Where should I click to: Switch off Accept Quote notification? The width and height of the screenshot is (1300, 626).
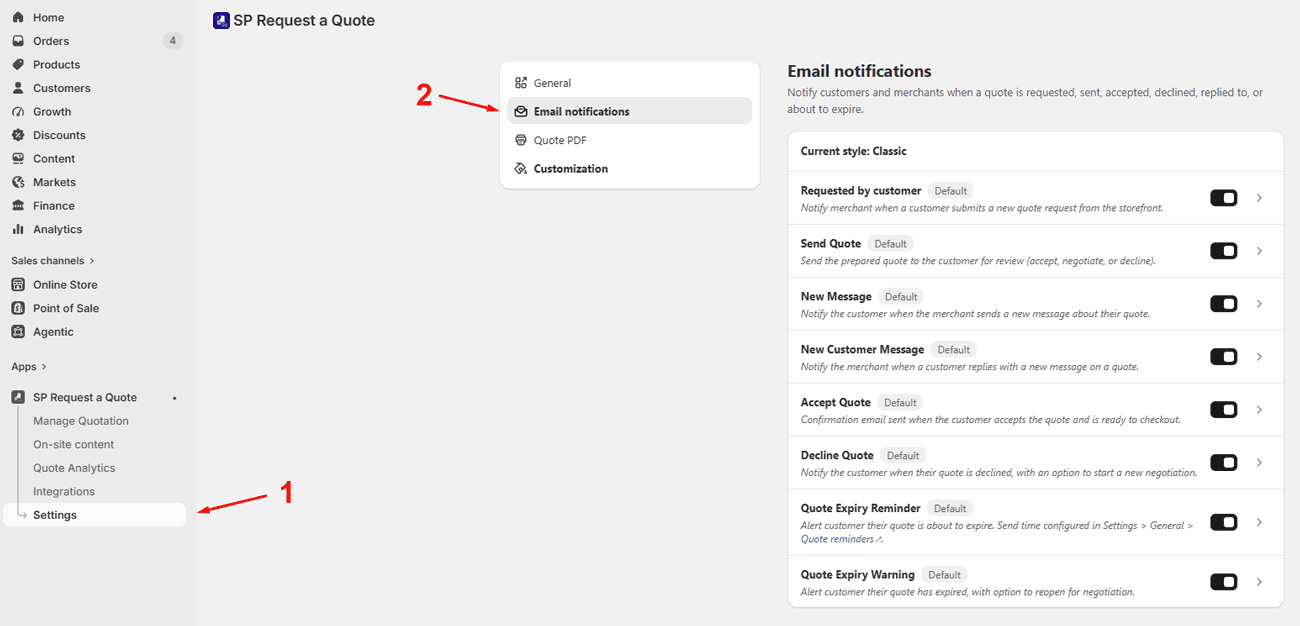[x=1224, y=410]
